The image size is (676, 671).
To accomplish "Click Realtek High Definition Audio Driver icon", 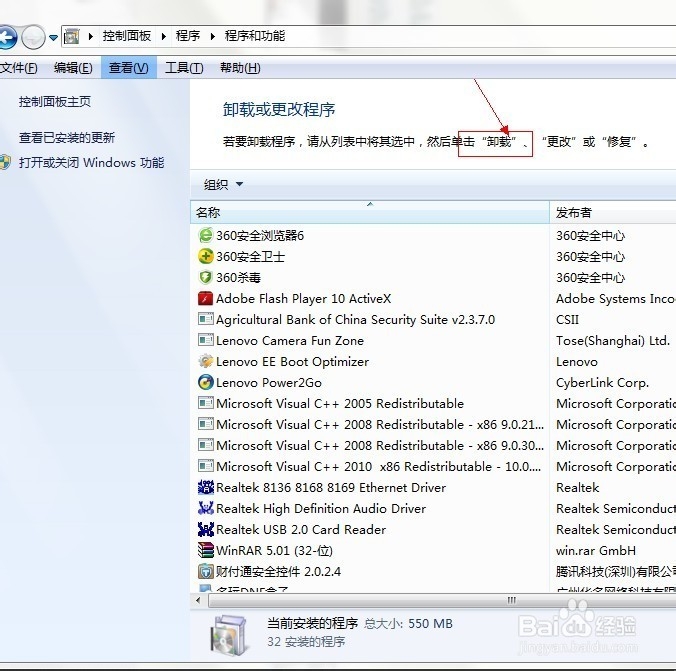I will coord(205,508).
